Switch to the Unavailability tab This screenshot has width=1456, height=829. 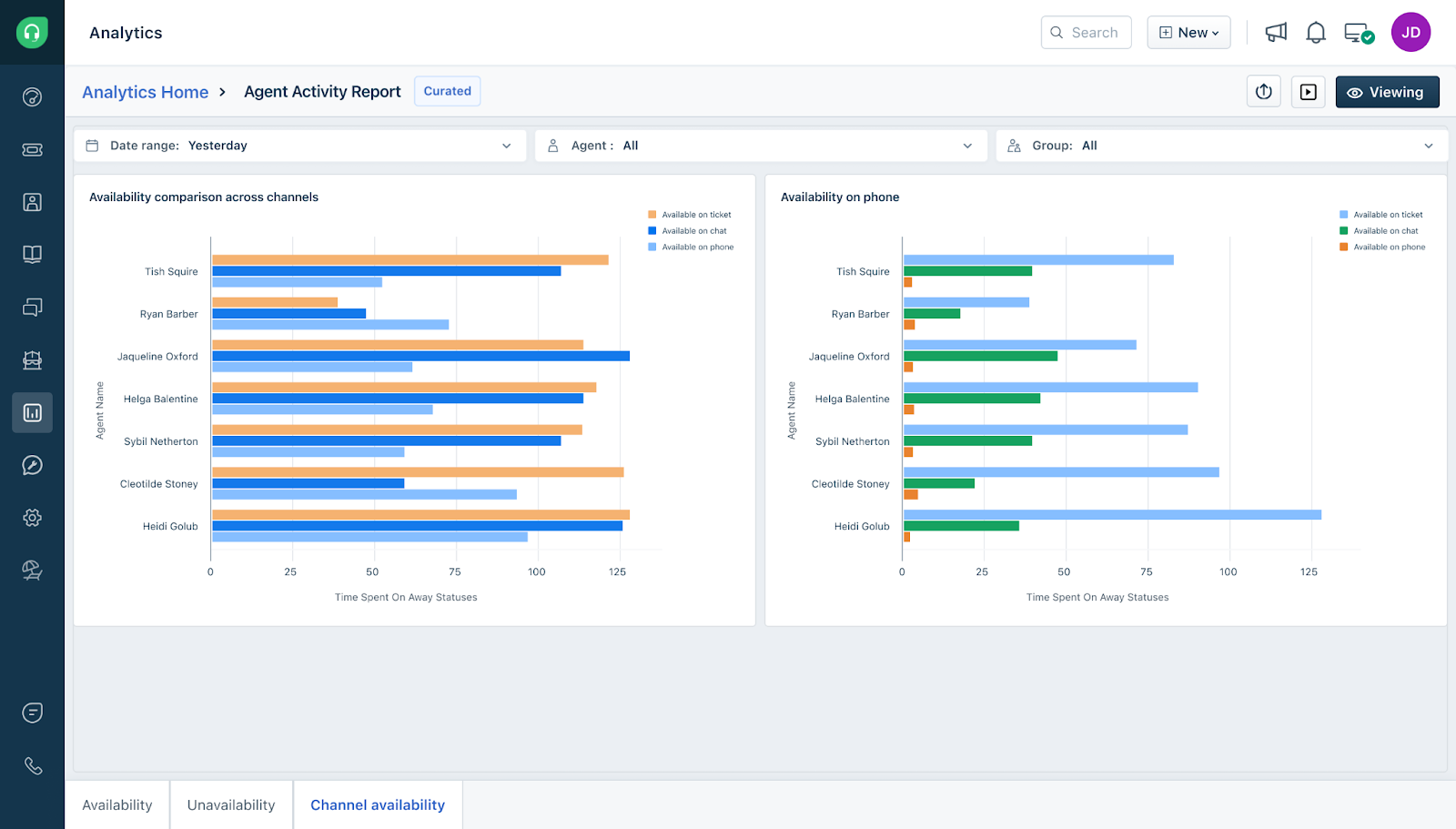click(231, 805)
